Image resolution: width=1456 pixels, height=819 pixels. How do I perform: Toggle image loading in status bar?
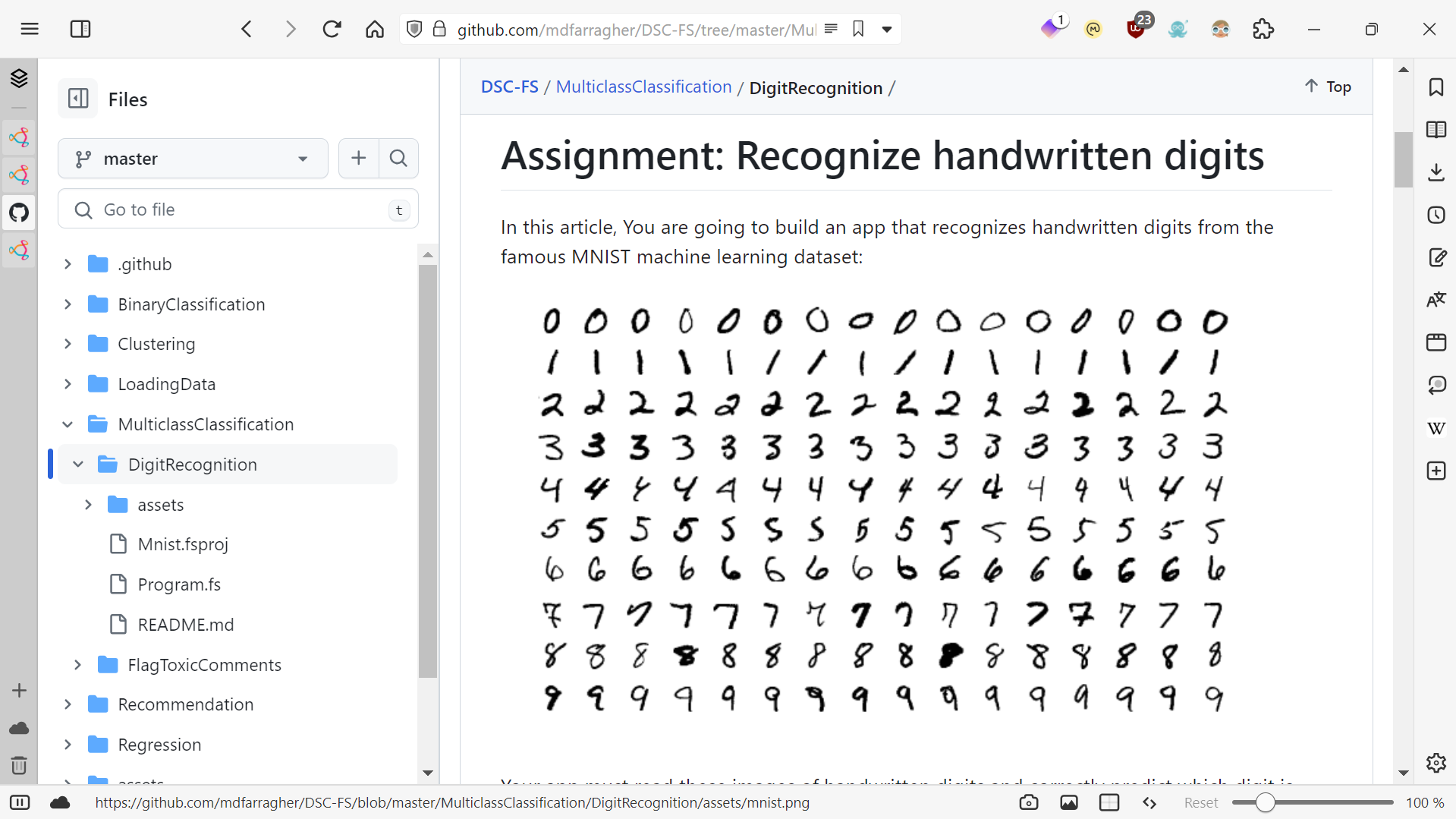click(1068, 802)
